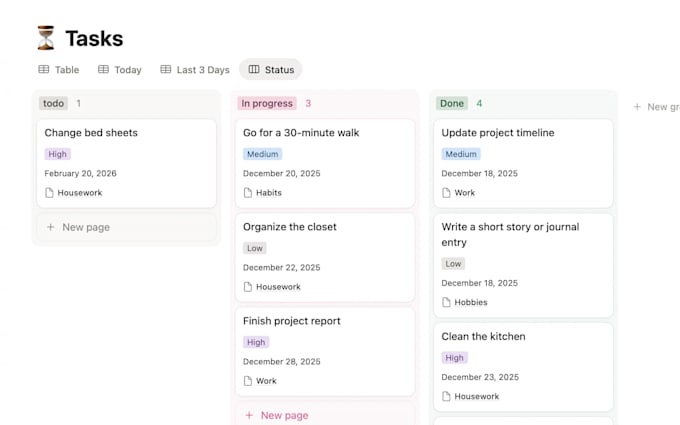Click Low tag on Organize the closet
This screenshot has width=680, height=425.
coord(255,248)
